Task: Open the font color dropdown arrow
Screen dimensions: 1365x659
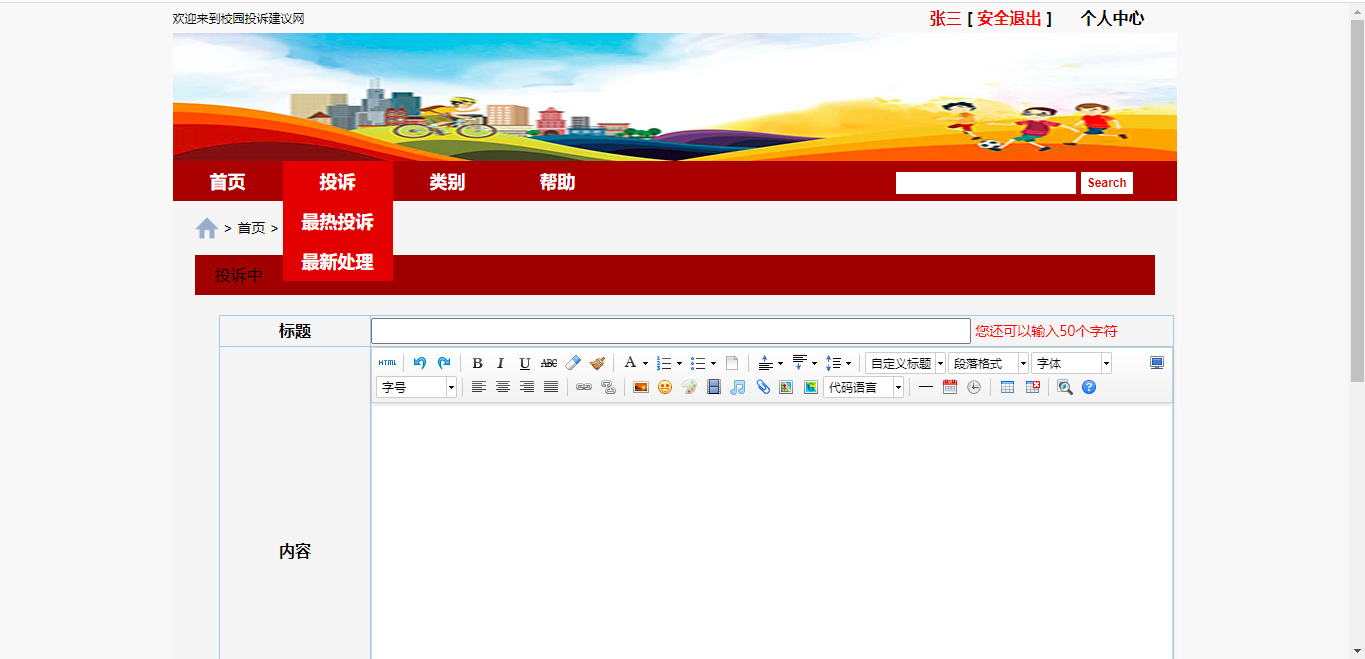Action: (x=645, y=363)
